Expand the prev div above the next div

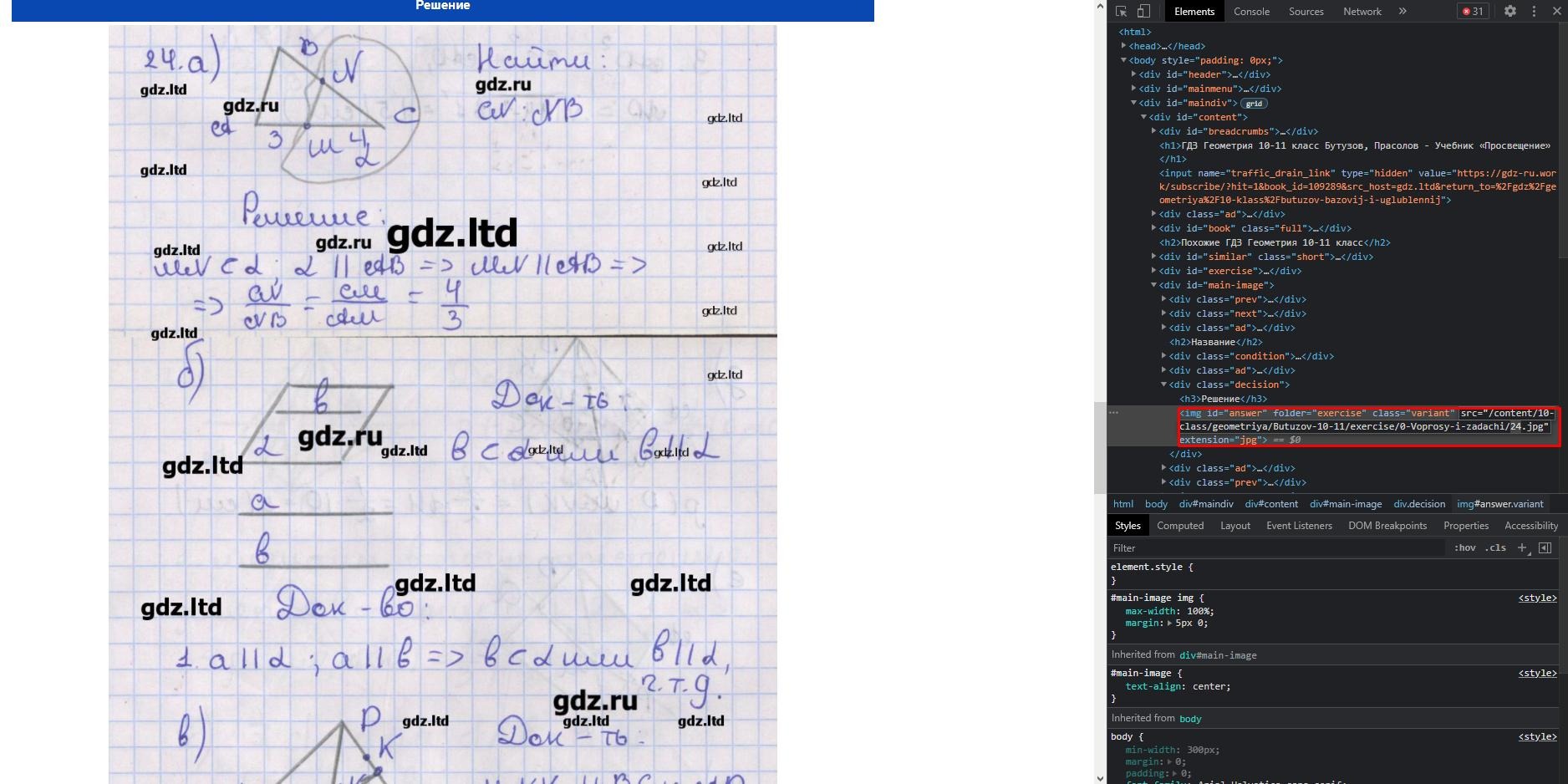click(1164, 299)
